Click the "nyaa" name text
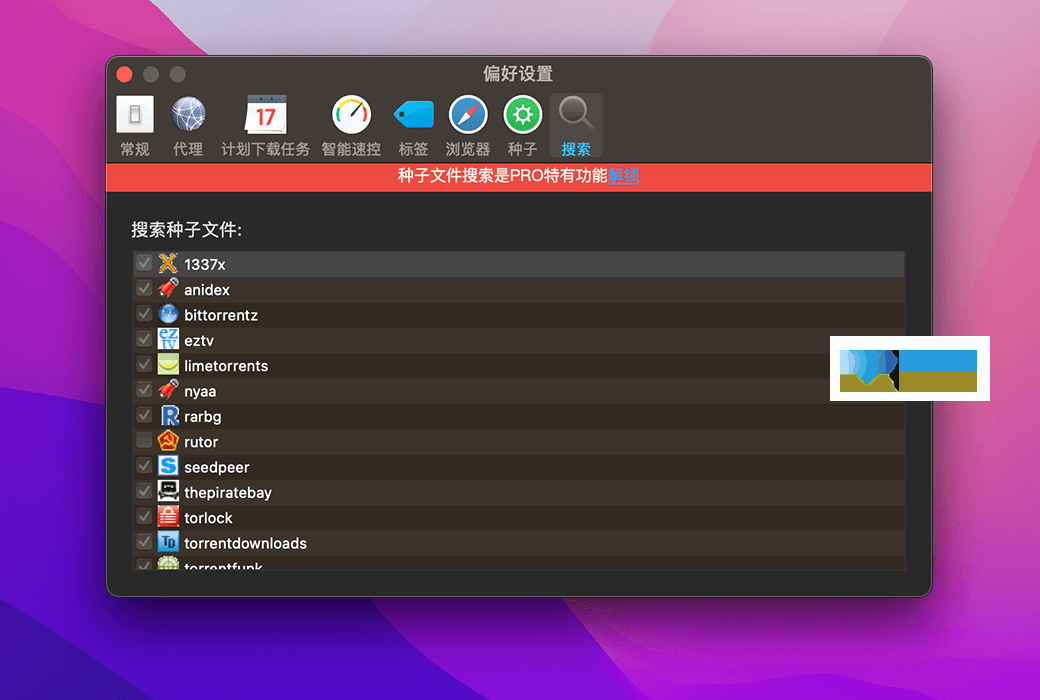 pyautogui.click(x=200, y=391)
